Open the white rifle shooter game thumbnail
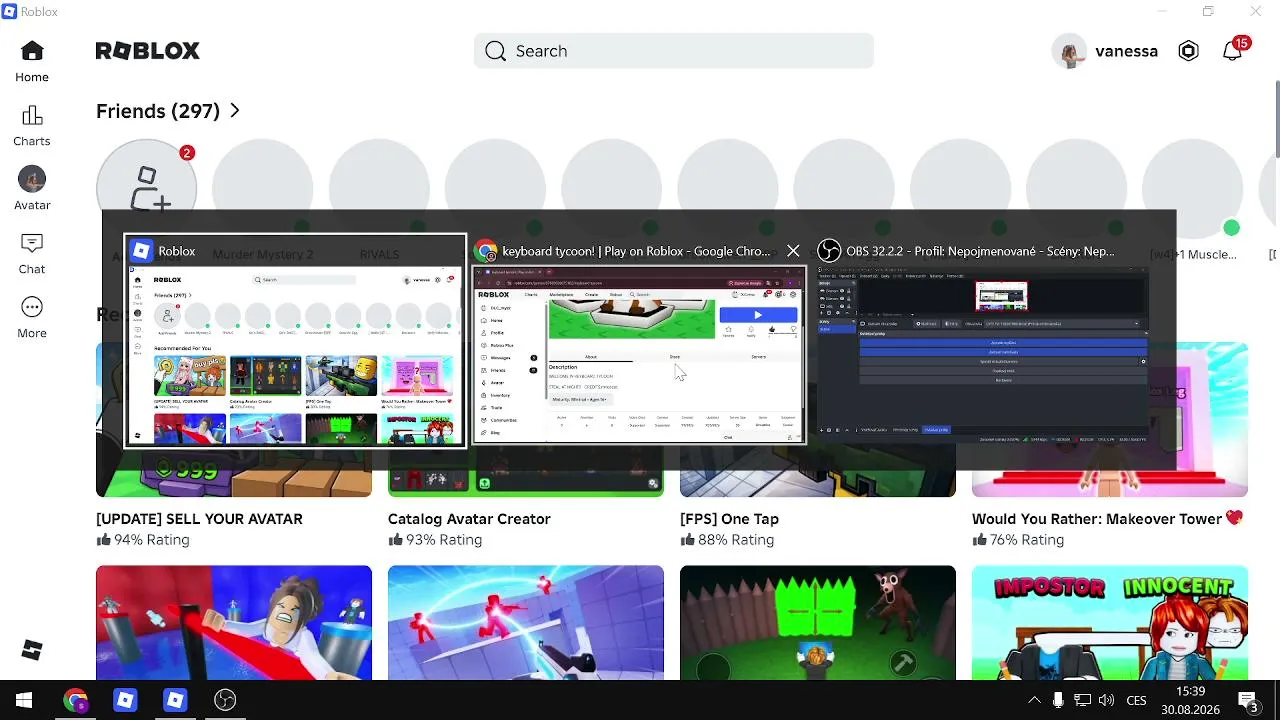The width and height of the screenshot is (1280, 720). [526, 623]
